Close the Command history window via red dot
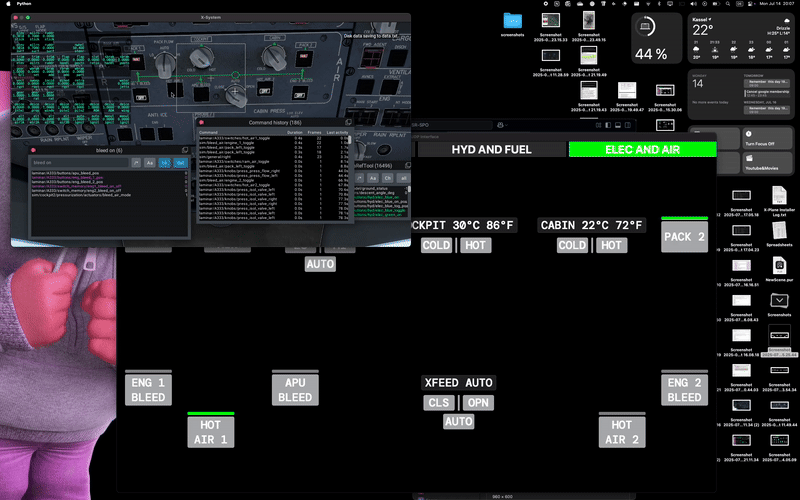Screen dimensions: 800x500 202,122
